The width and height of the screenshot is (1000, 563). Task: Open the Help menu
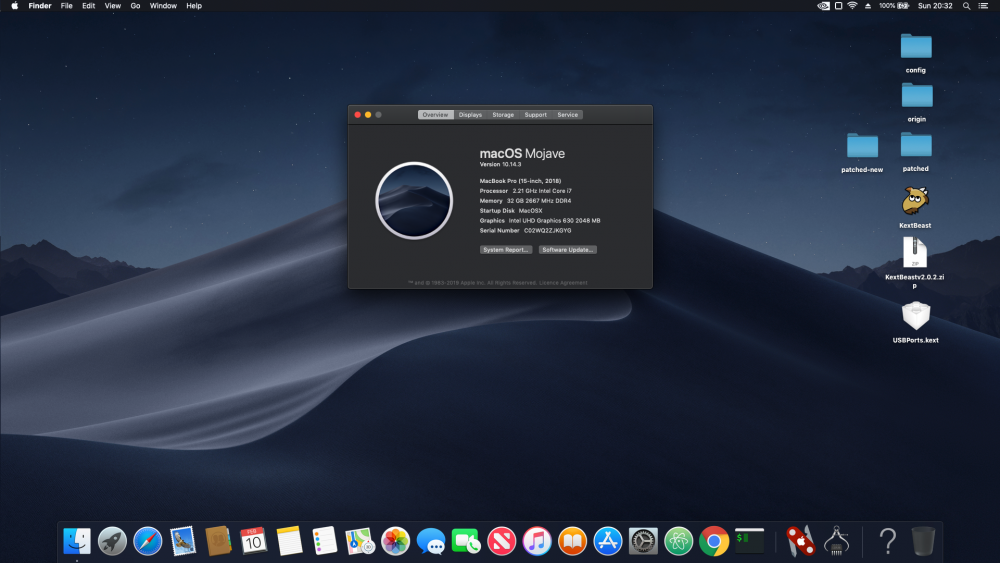coord(194,6)
